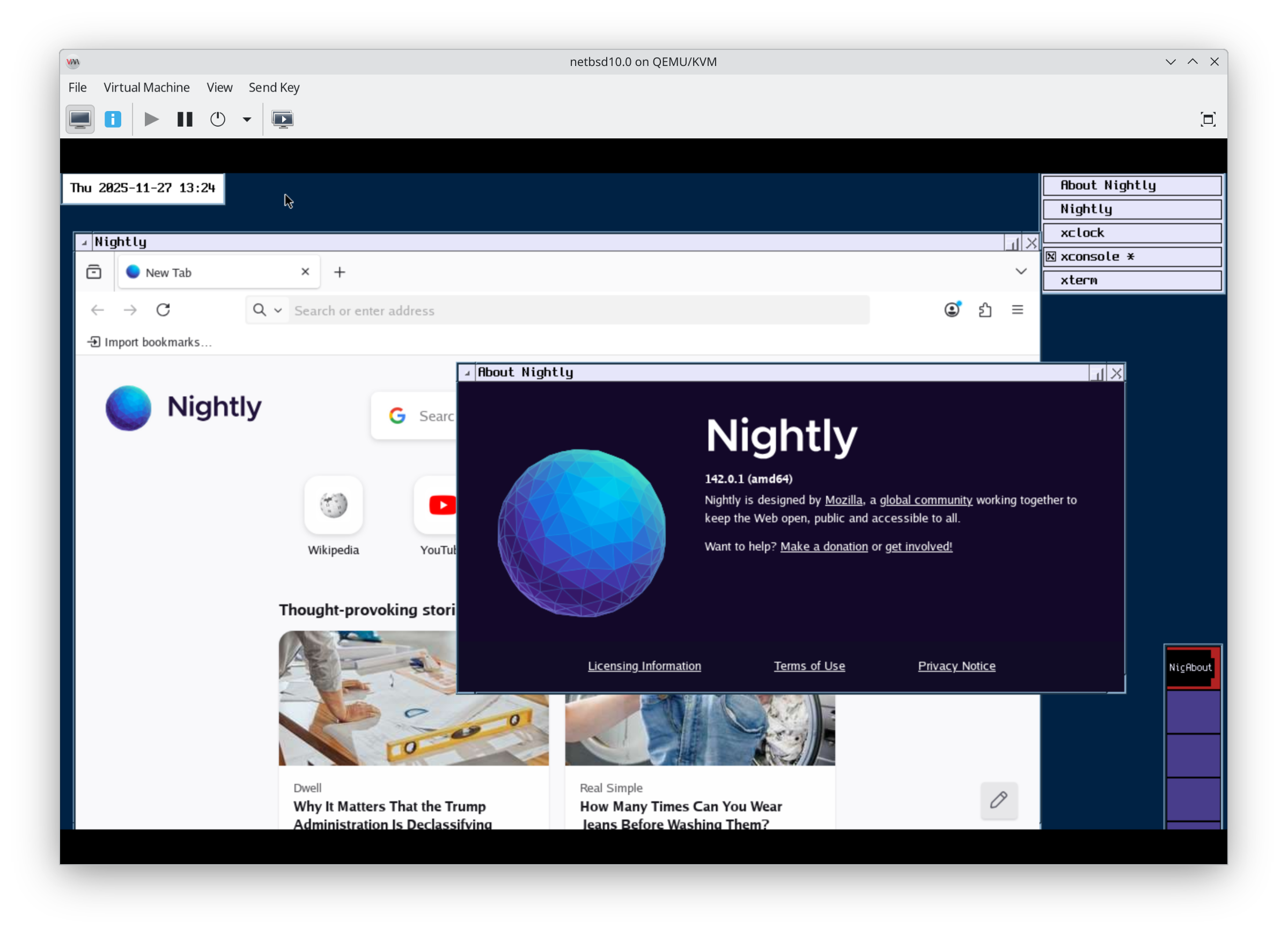Click the Make a donation link
1288x935 pixels.
point(823,547)
